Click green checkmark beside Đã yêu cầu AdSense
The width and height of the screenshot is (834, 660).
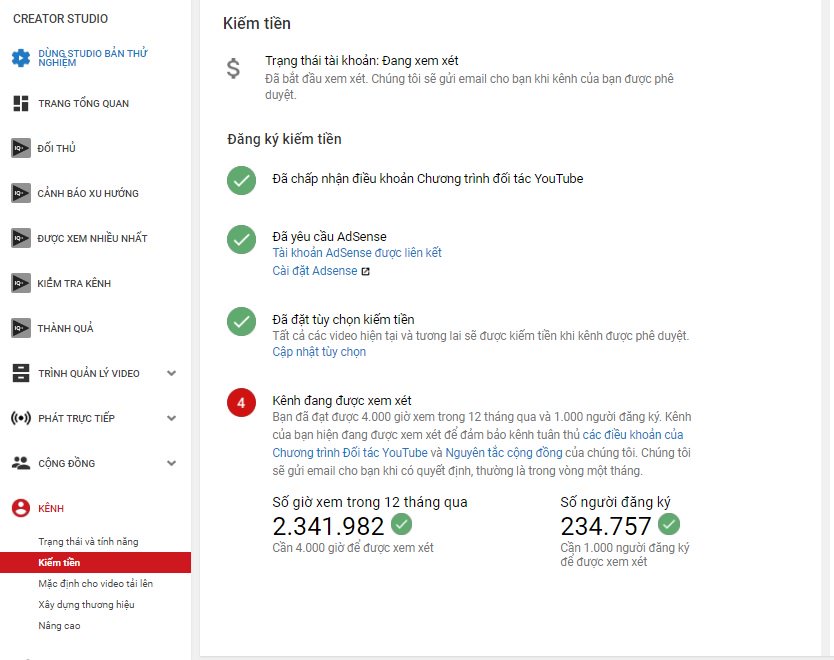[241, 239]
